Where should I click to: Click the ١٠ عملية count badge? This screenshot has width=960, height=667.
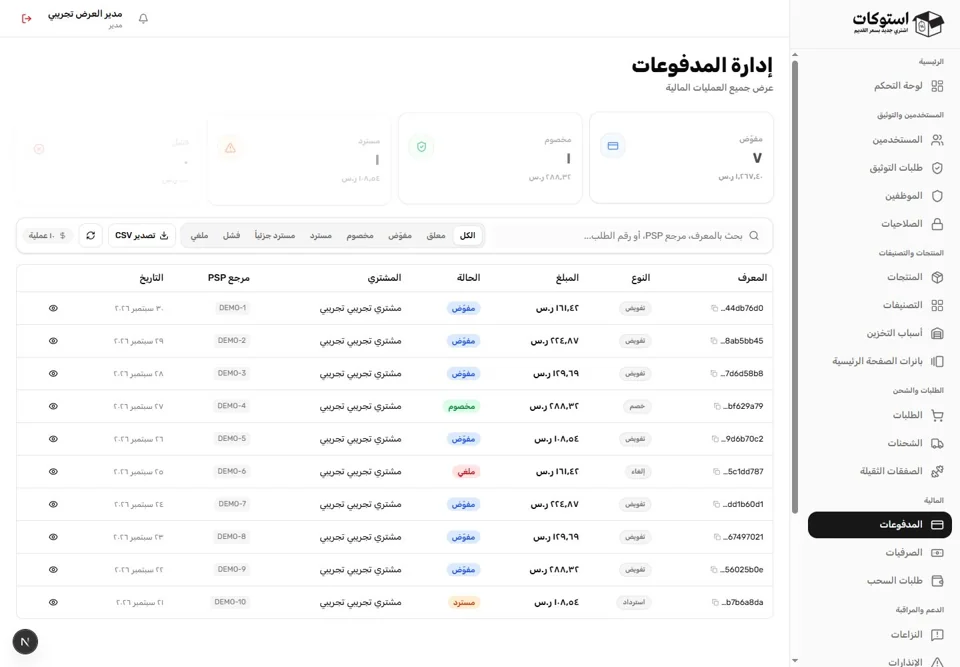(x=48, y=235)
